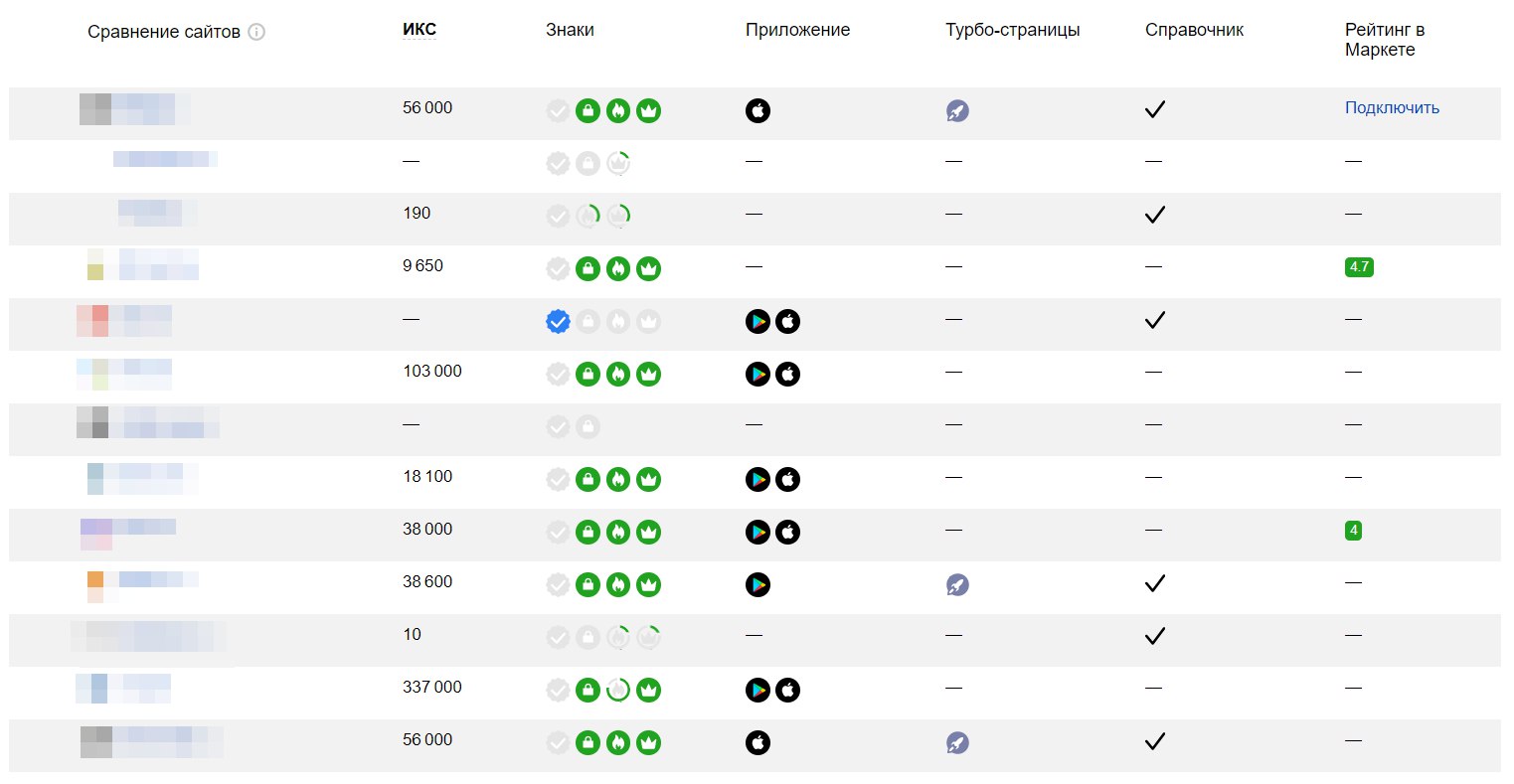The height and width of the screenshot is (784, 1514).
Task: Click Turbo rocket icon in 38 600 row
Action: [957, 584]
